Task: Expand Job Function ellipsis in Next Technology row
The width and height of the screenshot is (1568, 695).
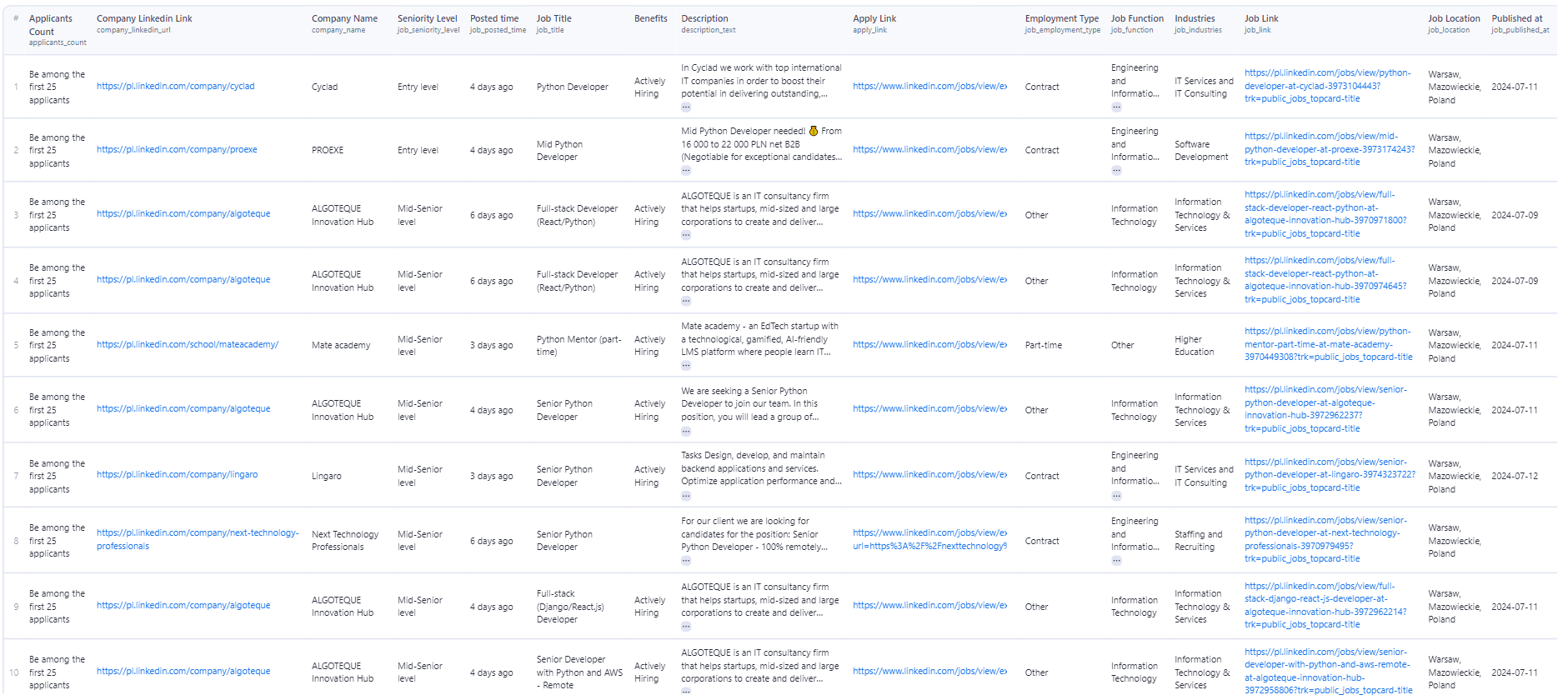Action: [1116, 560]
